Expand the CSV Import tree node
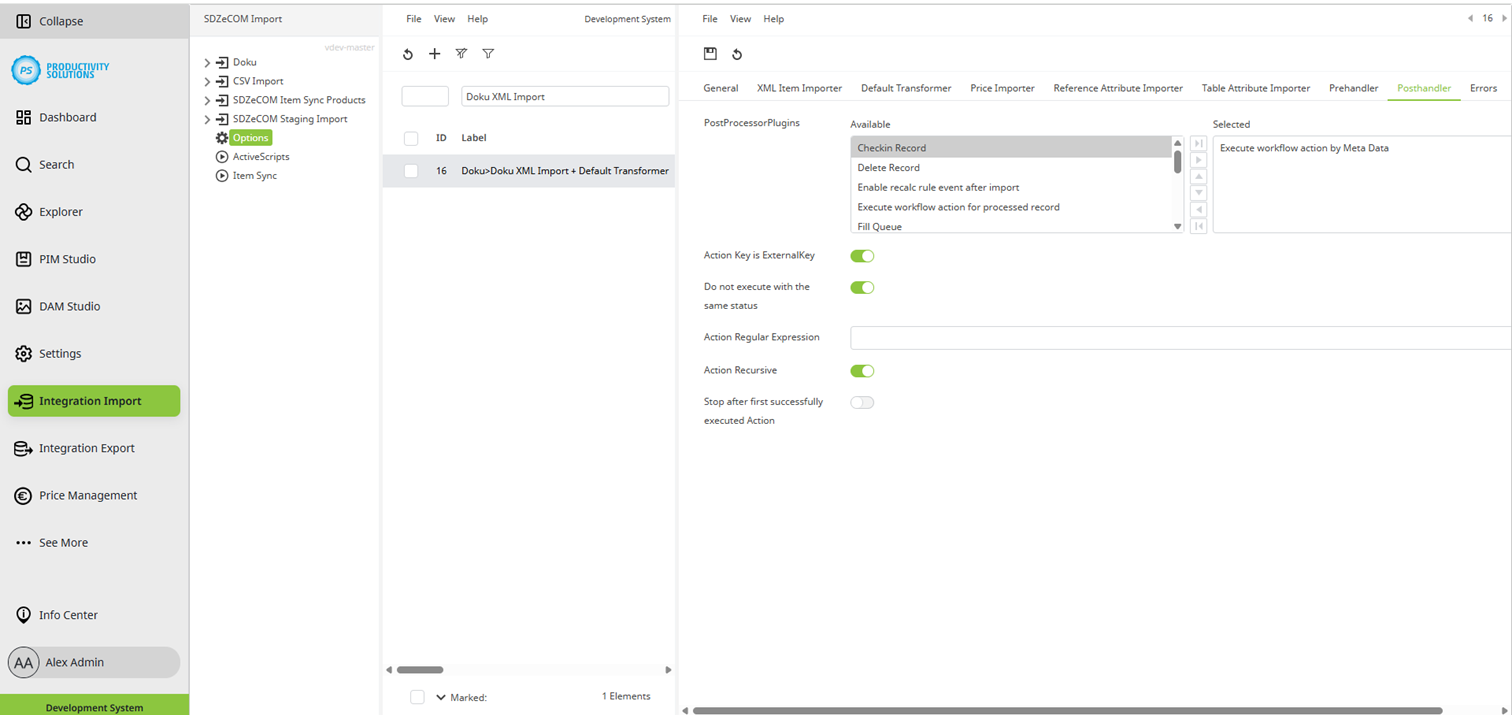The width and height of the screenshot is (1512, 715). [x=208, y=81]
